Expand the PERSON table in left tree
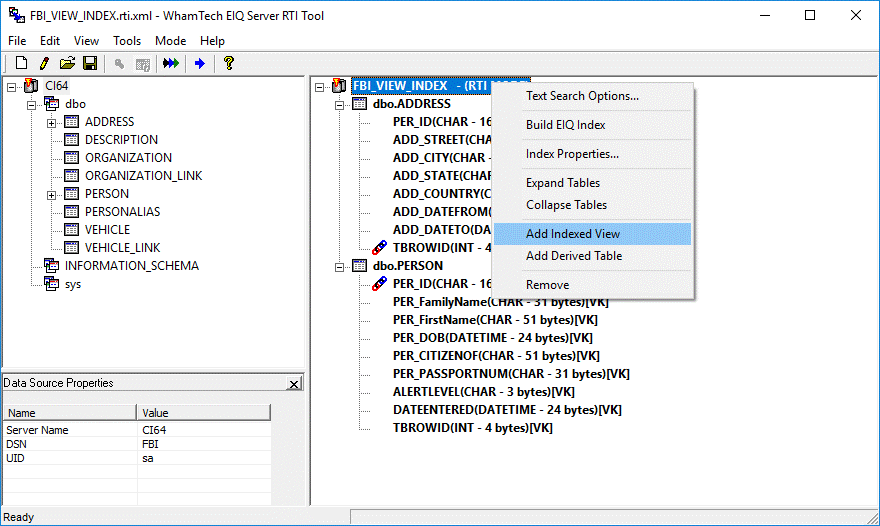Image resolution: width=880 pixels, height=526 pixels. [x=52, y=195]
